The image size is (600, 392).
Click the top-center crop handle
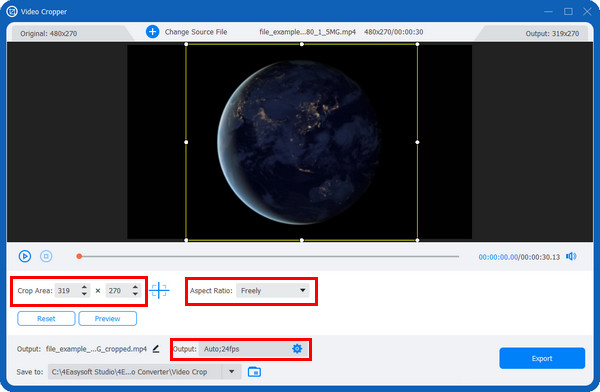(x=302, y=44)
